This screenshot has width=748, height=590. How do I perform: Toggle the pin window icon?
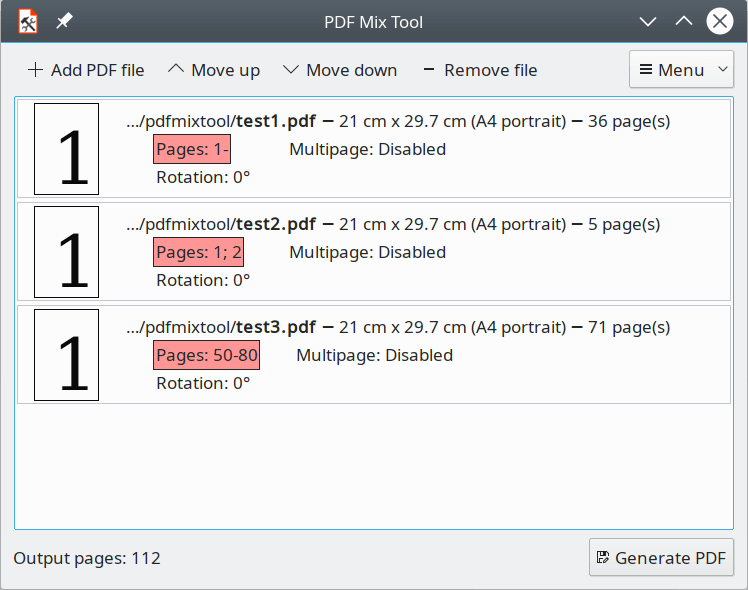[x=64, y=21]
